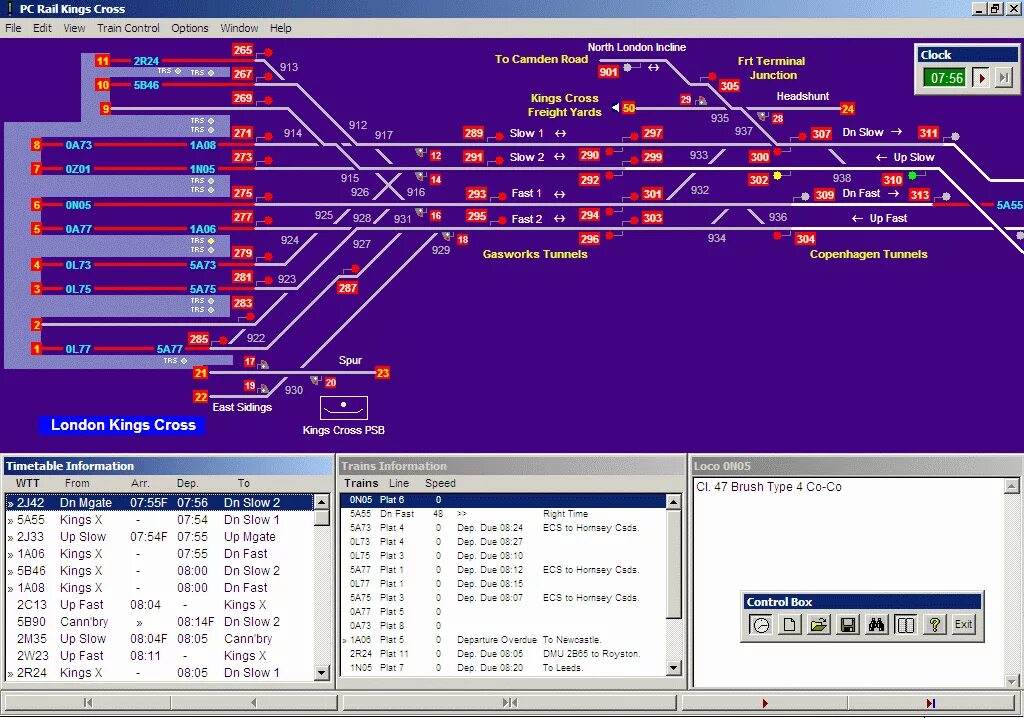1024x718 pixels.
Task: Select timetable row 5A55 Kings X
Action: click(x=160, y=519)
